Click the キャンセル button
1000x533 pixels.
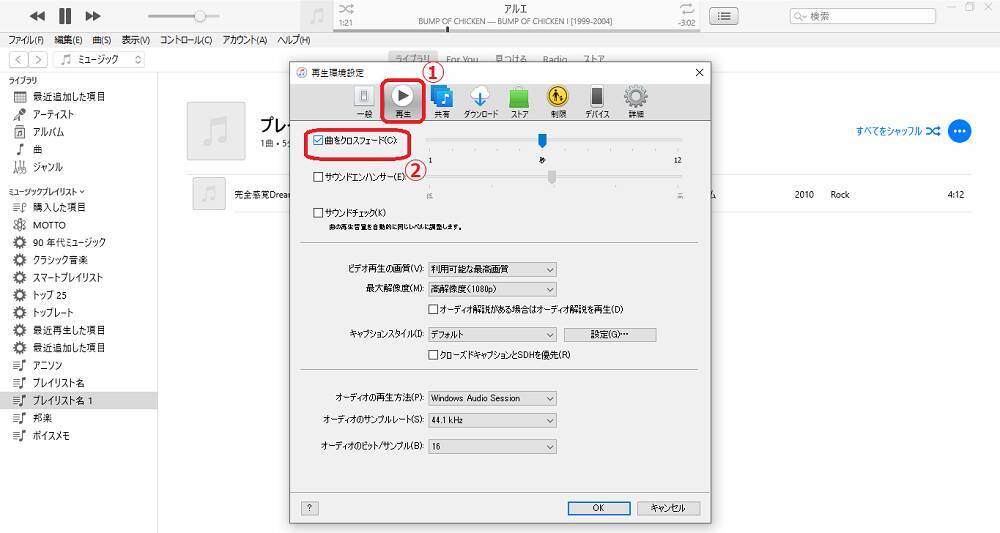coord(668,507)
